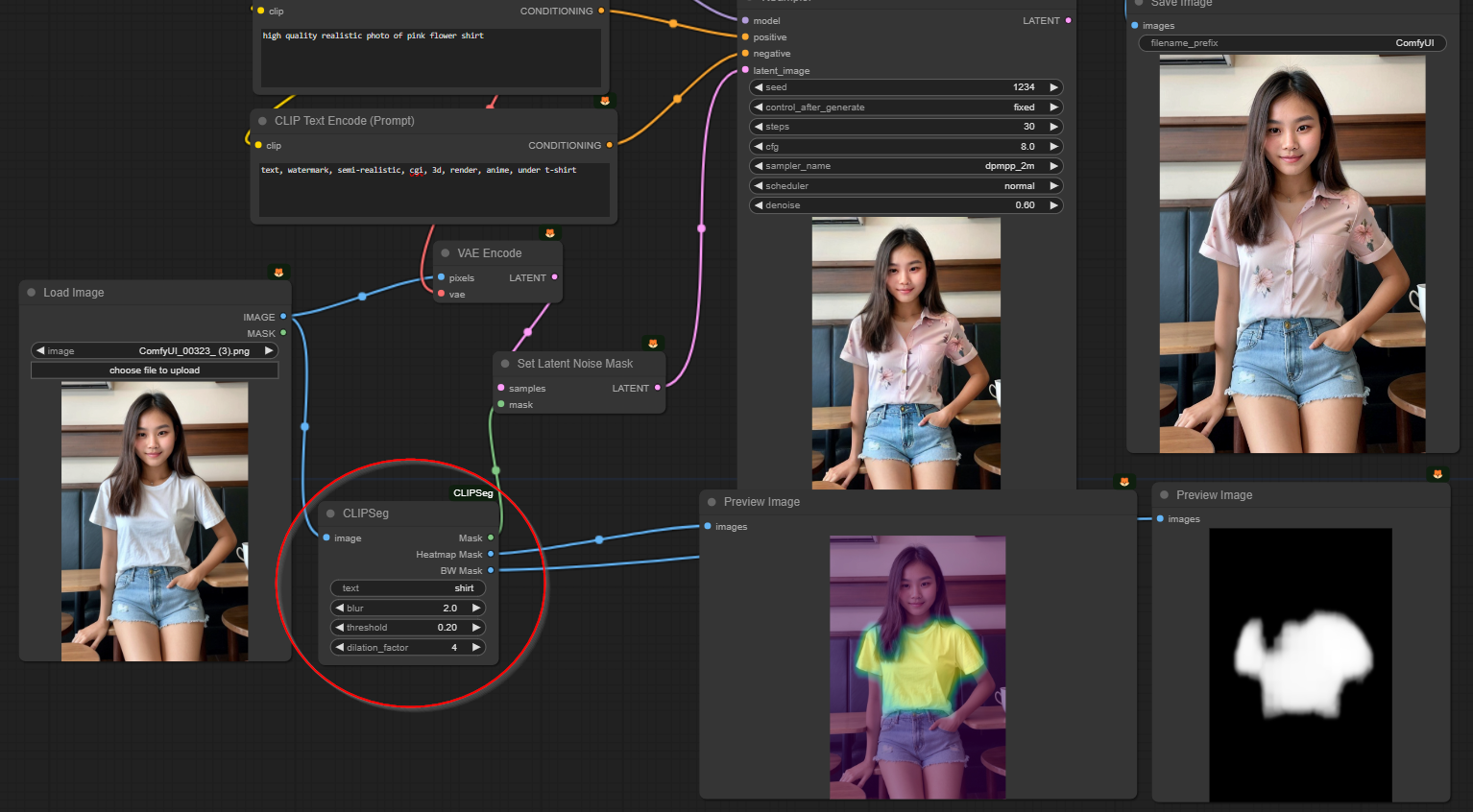1473x812 pixels.
Task: Click the LATENT output dot on VAE Encode
Action: (x=556, y=277)
